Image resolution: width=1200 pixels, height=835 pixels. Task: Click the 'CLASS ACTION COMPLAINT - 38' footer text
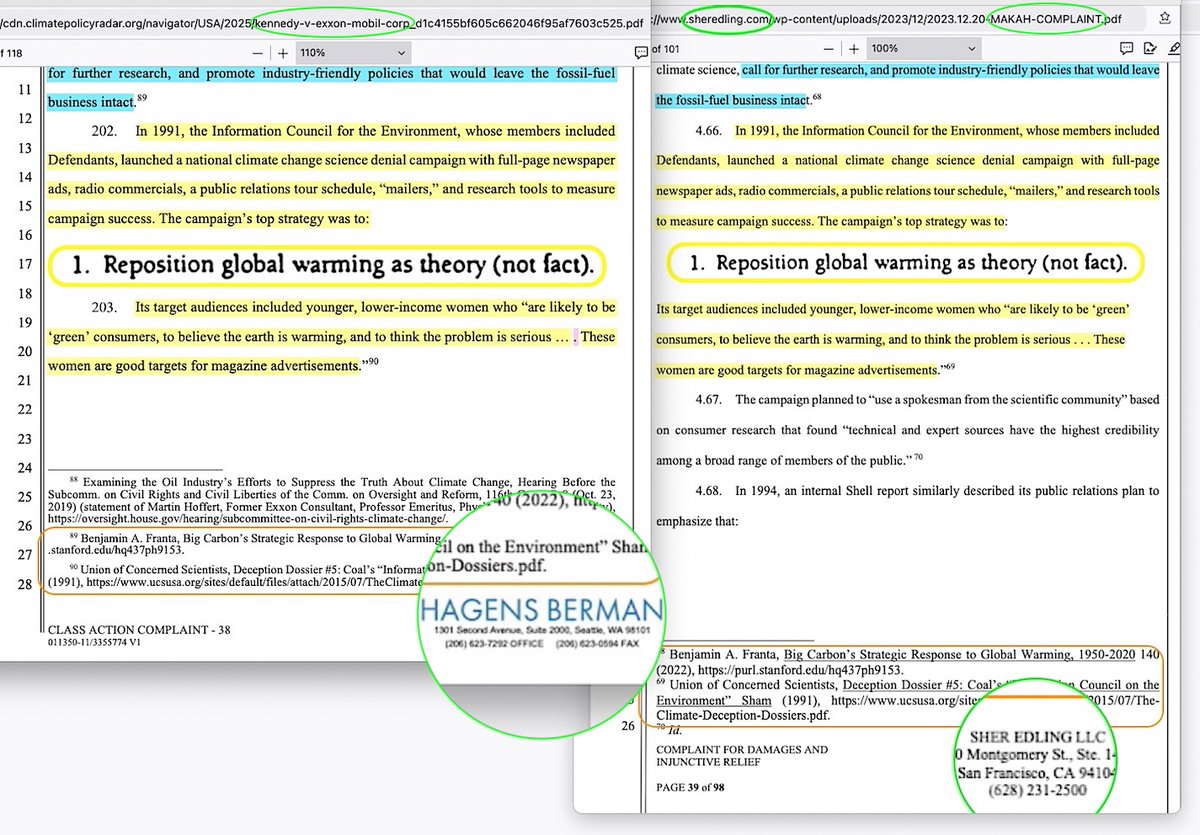tap(139, 630)
